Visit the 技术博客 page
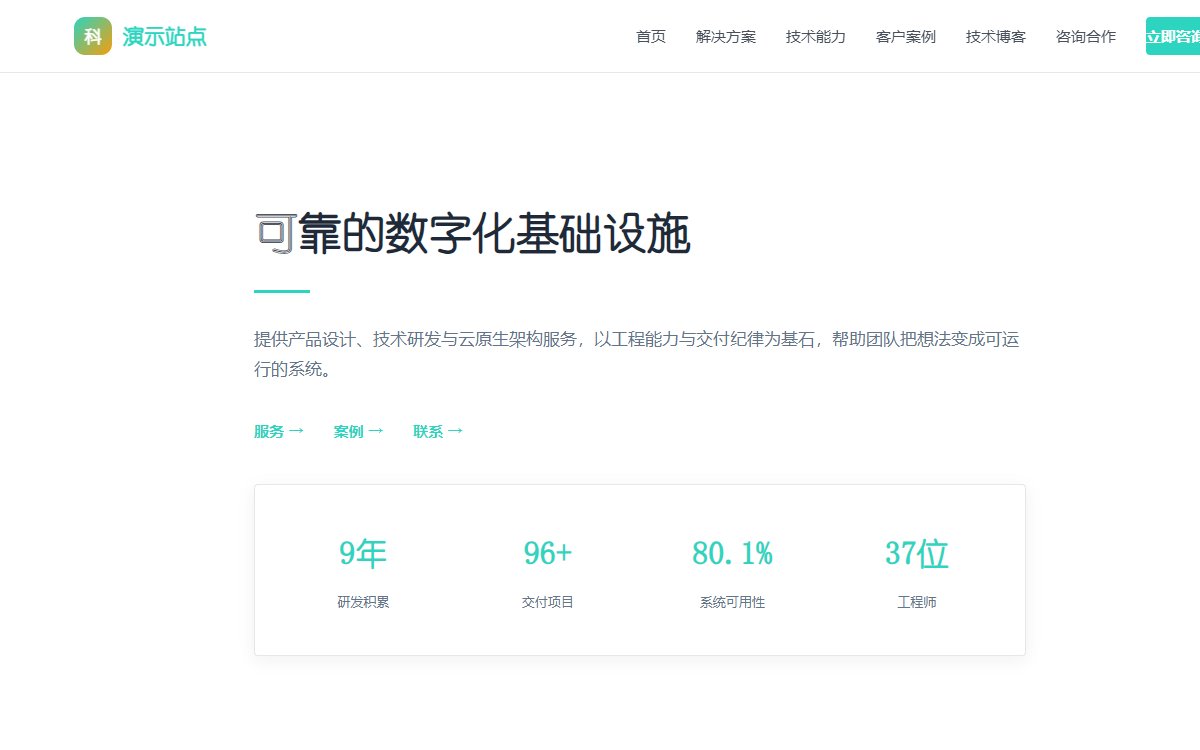The width and height of the screenshot is (1200, 750). click(x=996, y=37)
